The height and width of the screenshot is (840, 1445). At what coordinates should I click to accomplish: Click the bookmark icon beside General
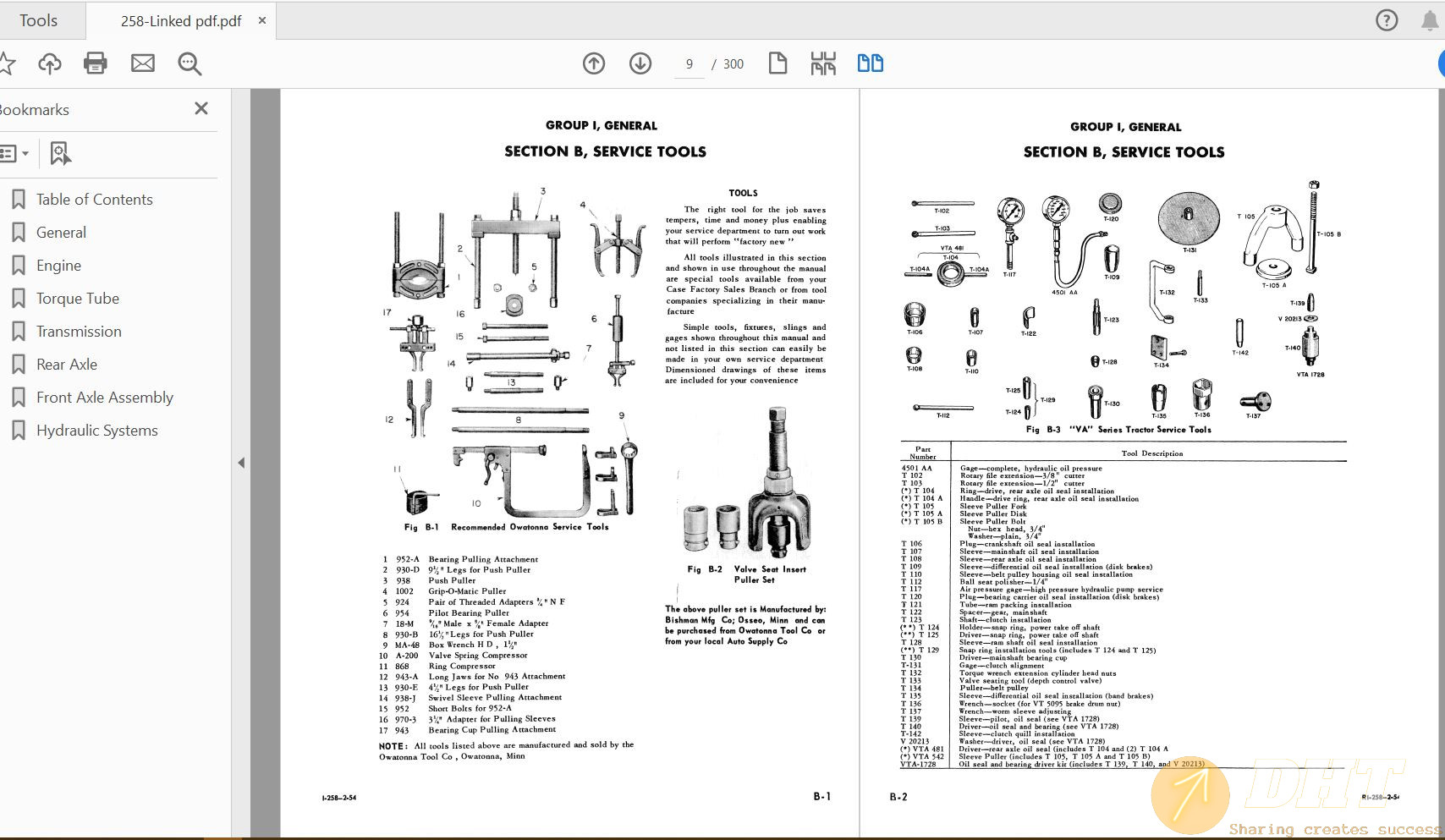click(18, 233)
